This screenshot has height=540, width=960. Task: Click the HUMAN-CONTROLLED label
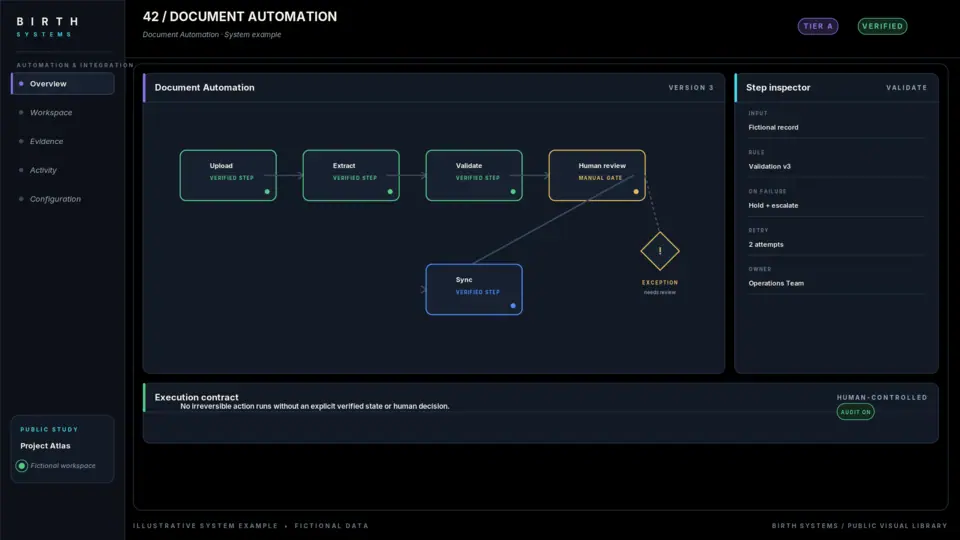point(882,397)
